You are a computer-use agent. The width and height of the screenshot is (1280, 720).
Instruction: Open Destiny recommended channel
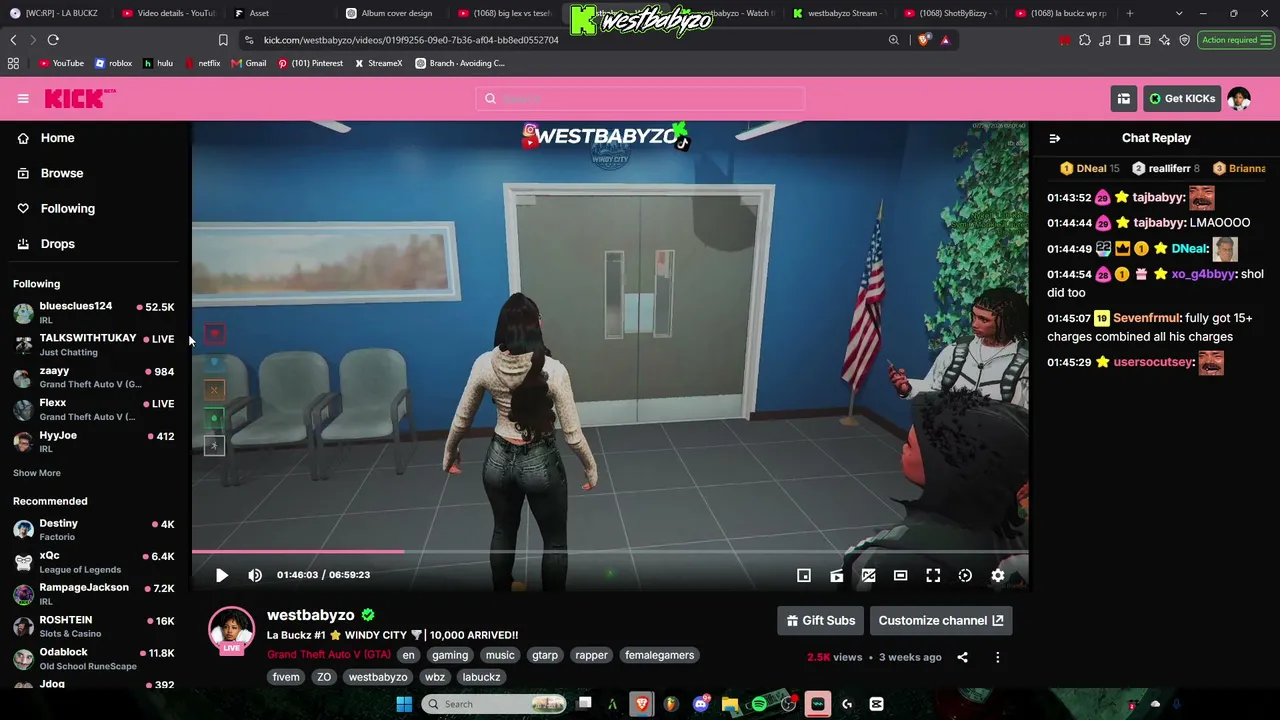point(94,530)
